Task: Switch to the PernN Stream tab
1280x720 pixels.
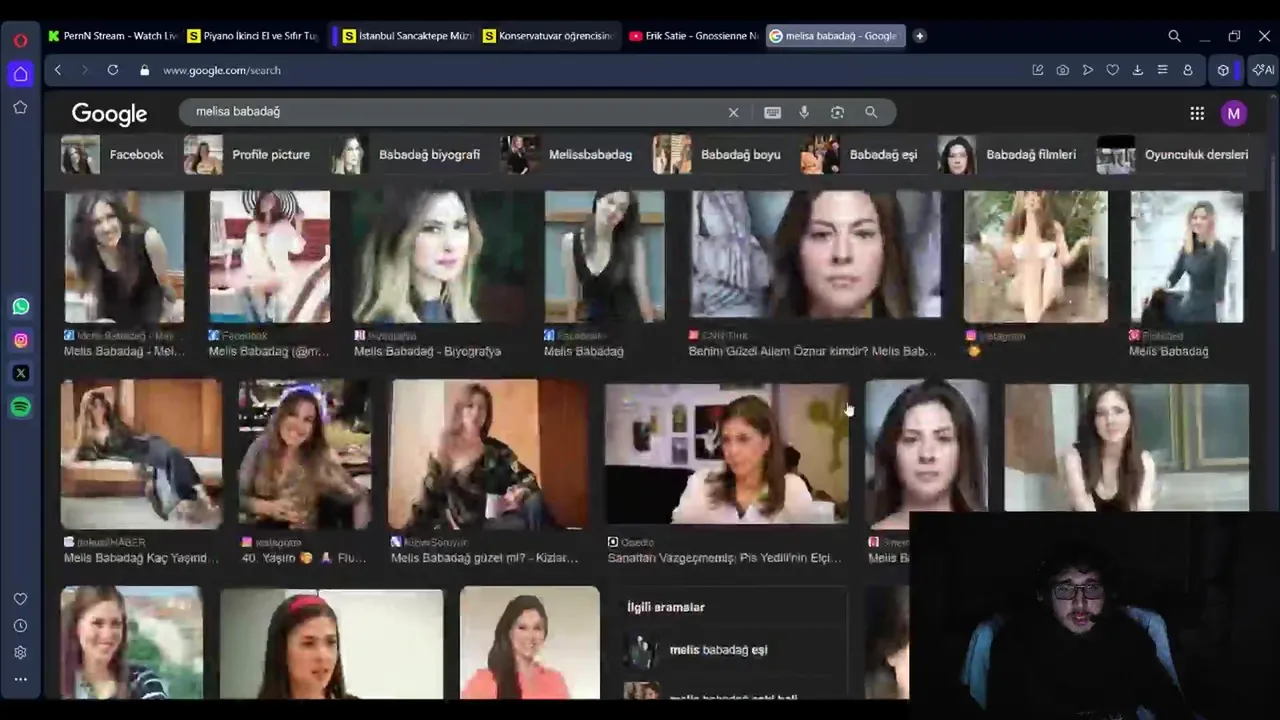Action: coord(111,36)
